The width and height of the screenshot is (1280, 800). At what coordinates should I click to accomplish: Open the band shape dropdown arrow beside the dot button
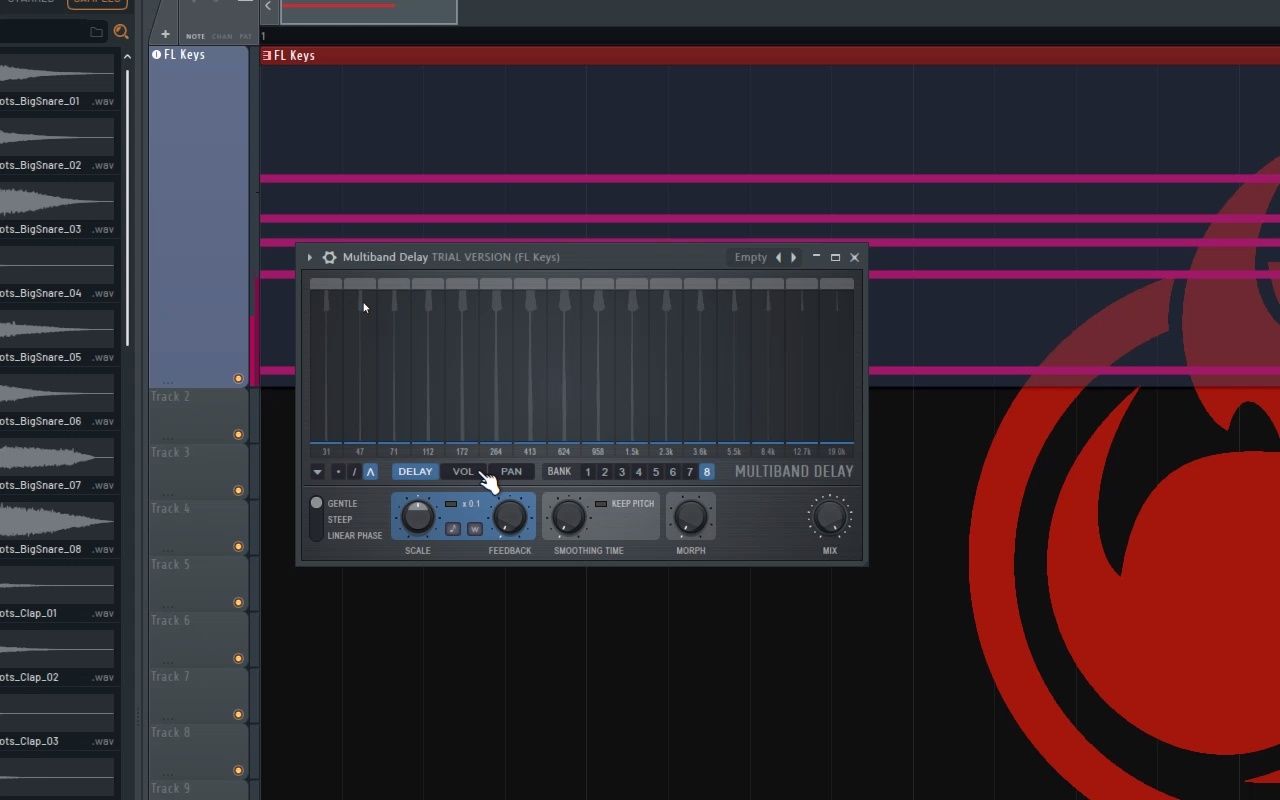(x=318, y=472)
